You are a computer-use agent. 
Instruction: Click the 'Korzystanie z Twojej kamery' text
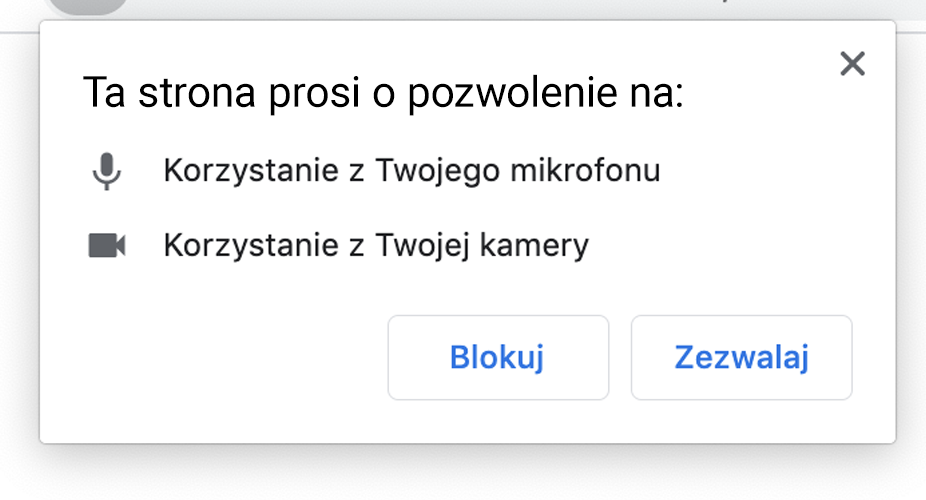[376, 244]
